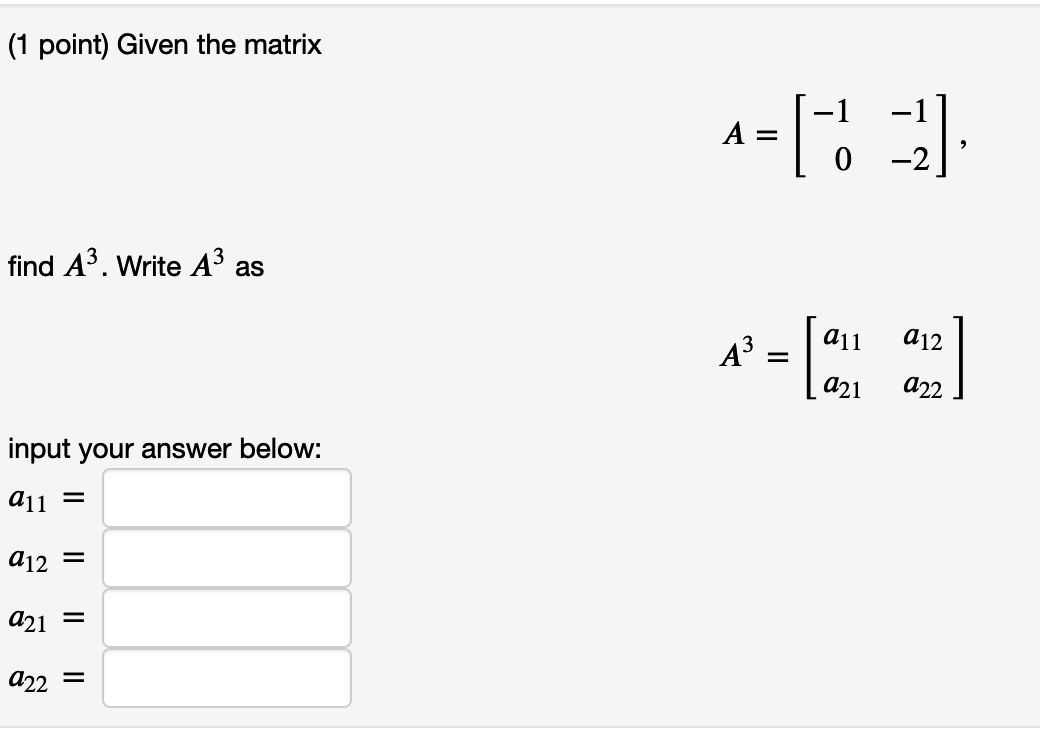The height and width of the screenshot is (730, 1040).
Task: Click a12 inside the A³ symbolic matrix
Action: tap(923, 338)
